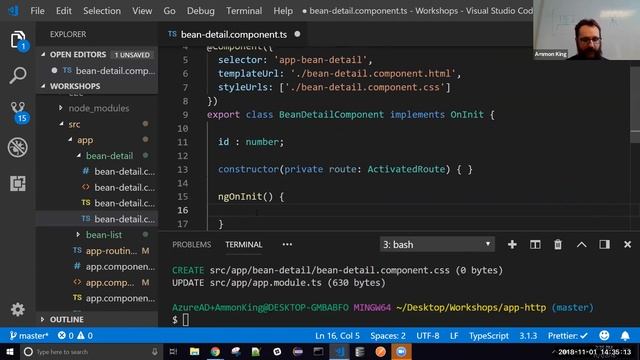Kill terminal with trash icon
This screenshot has height=360, width=640.
[x=558, y=244]
